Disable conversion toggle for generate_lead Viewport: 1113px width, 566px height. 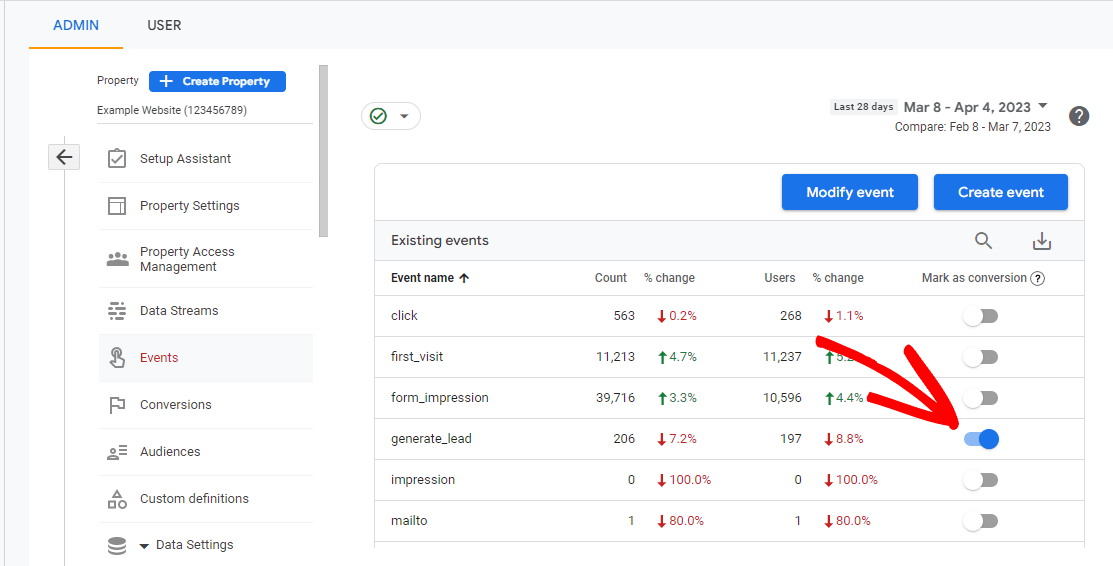[x=981, y=439]
